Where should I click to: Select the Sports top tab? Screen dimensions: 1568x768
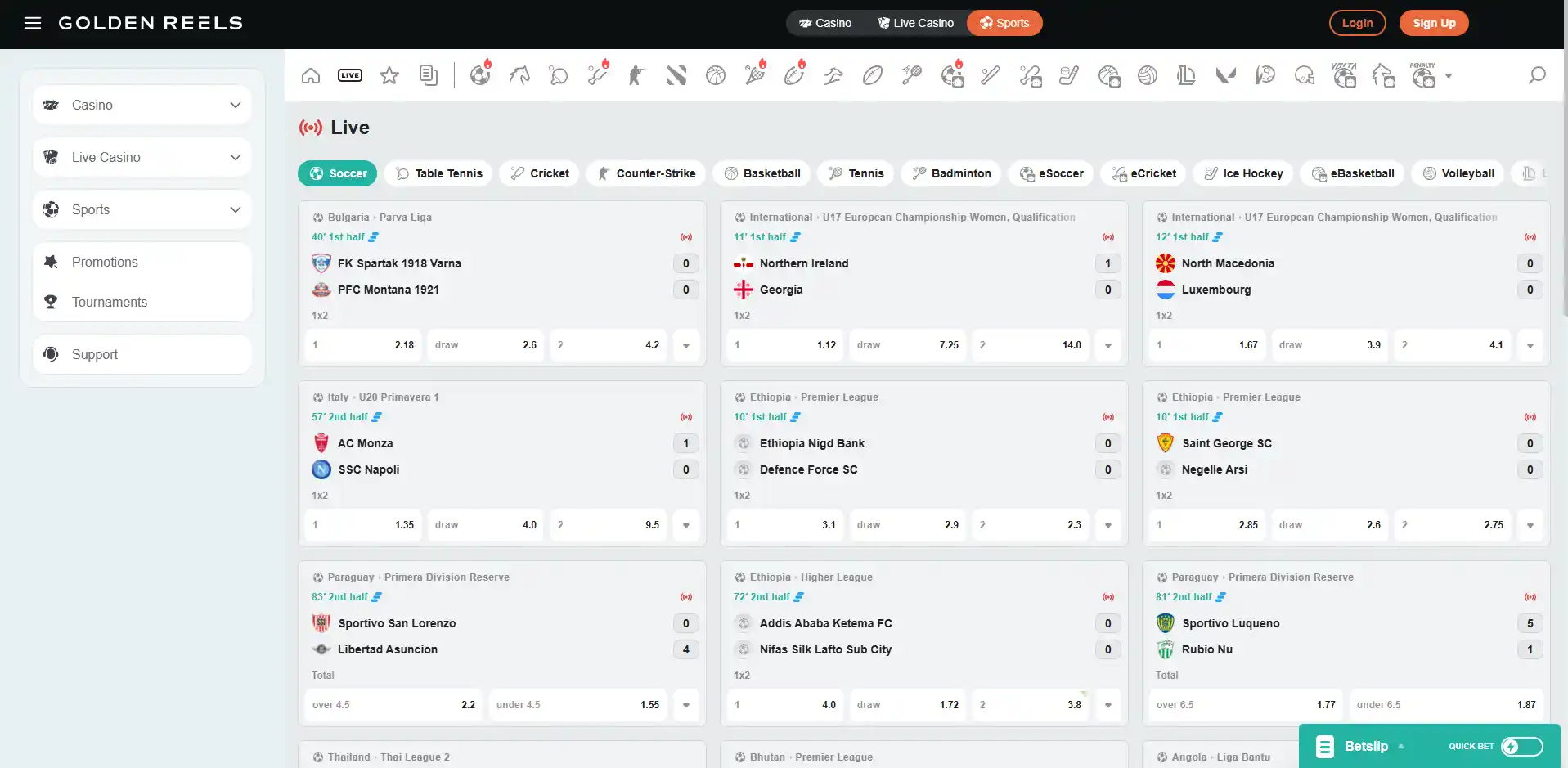pyautogui.click(x=1004, y=23)
